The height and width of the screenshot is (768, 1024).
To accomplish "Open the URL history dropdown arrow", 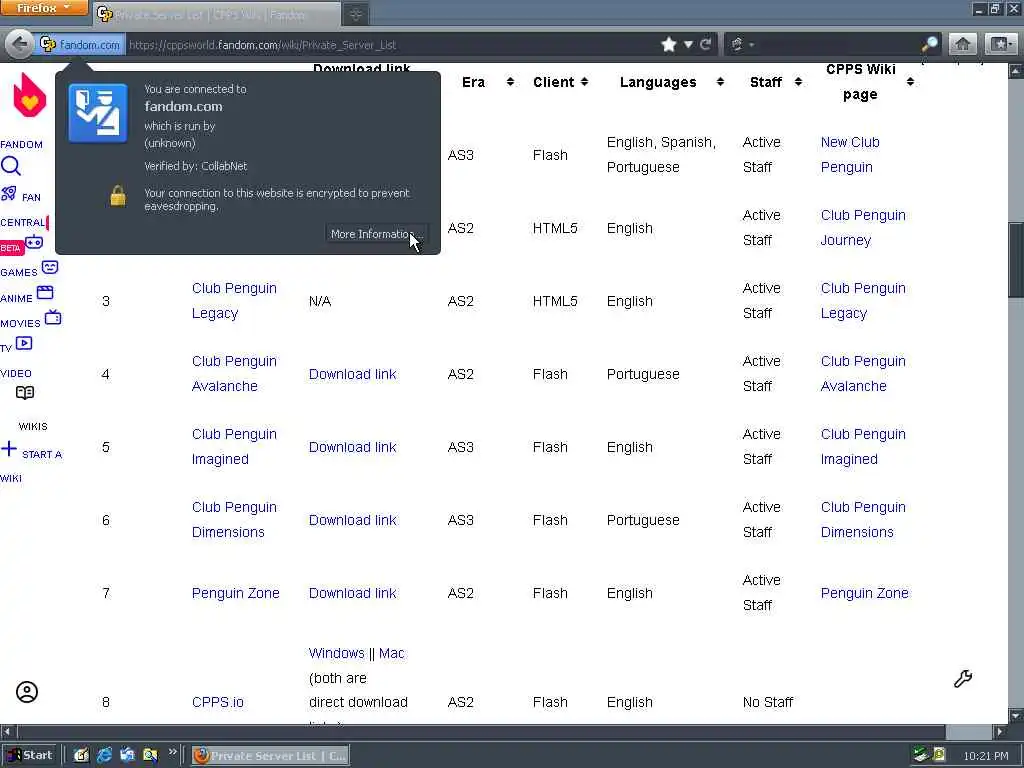I will click(688, 44).
